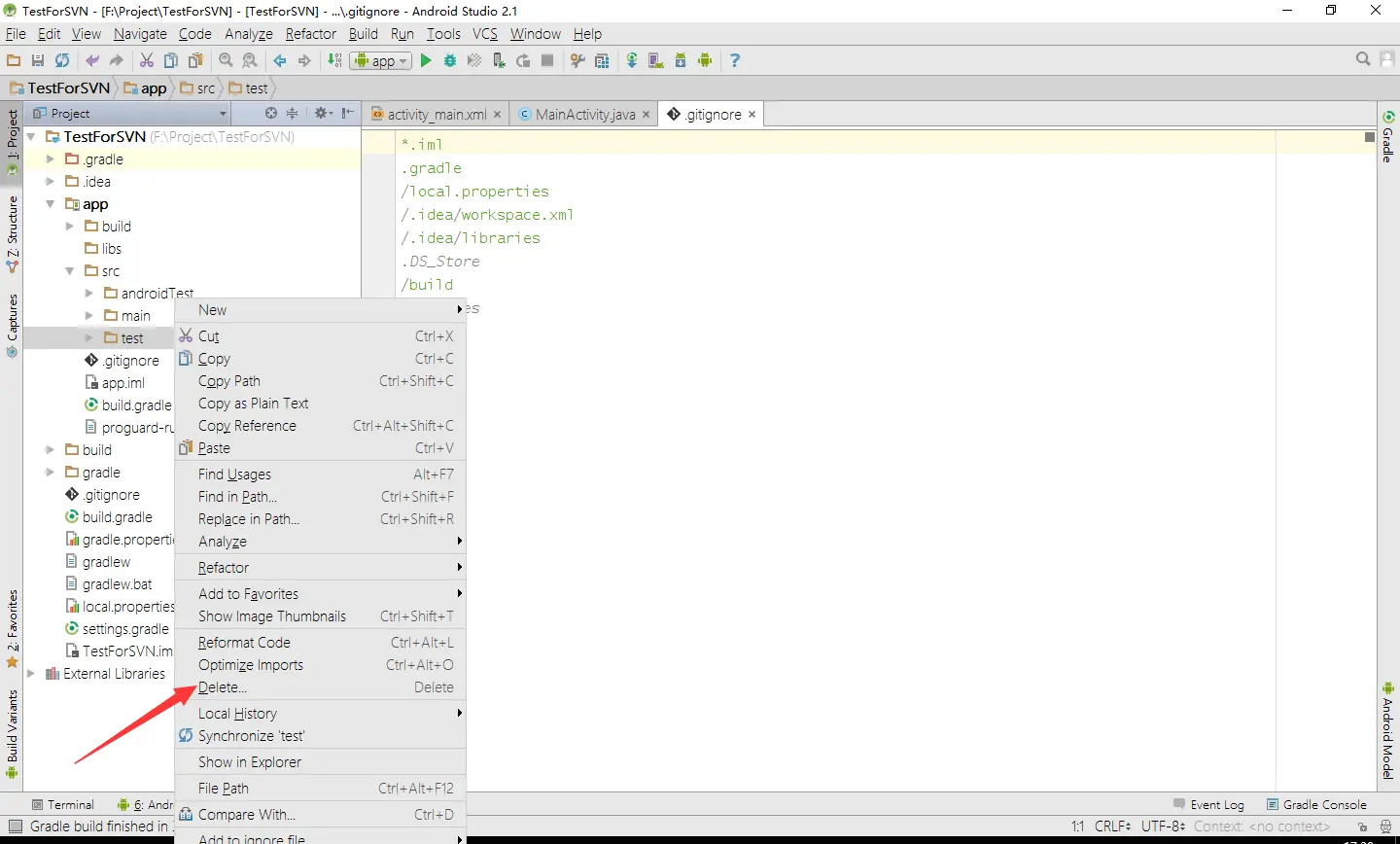Click the Find magnifier toolbar icon

226,60
